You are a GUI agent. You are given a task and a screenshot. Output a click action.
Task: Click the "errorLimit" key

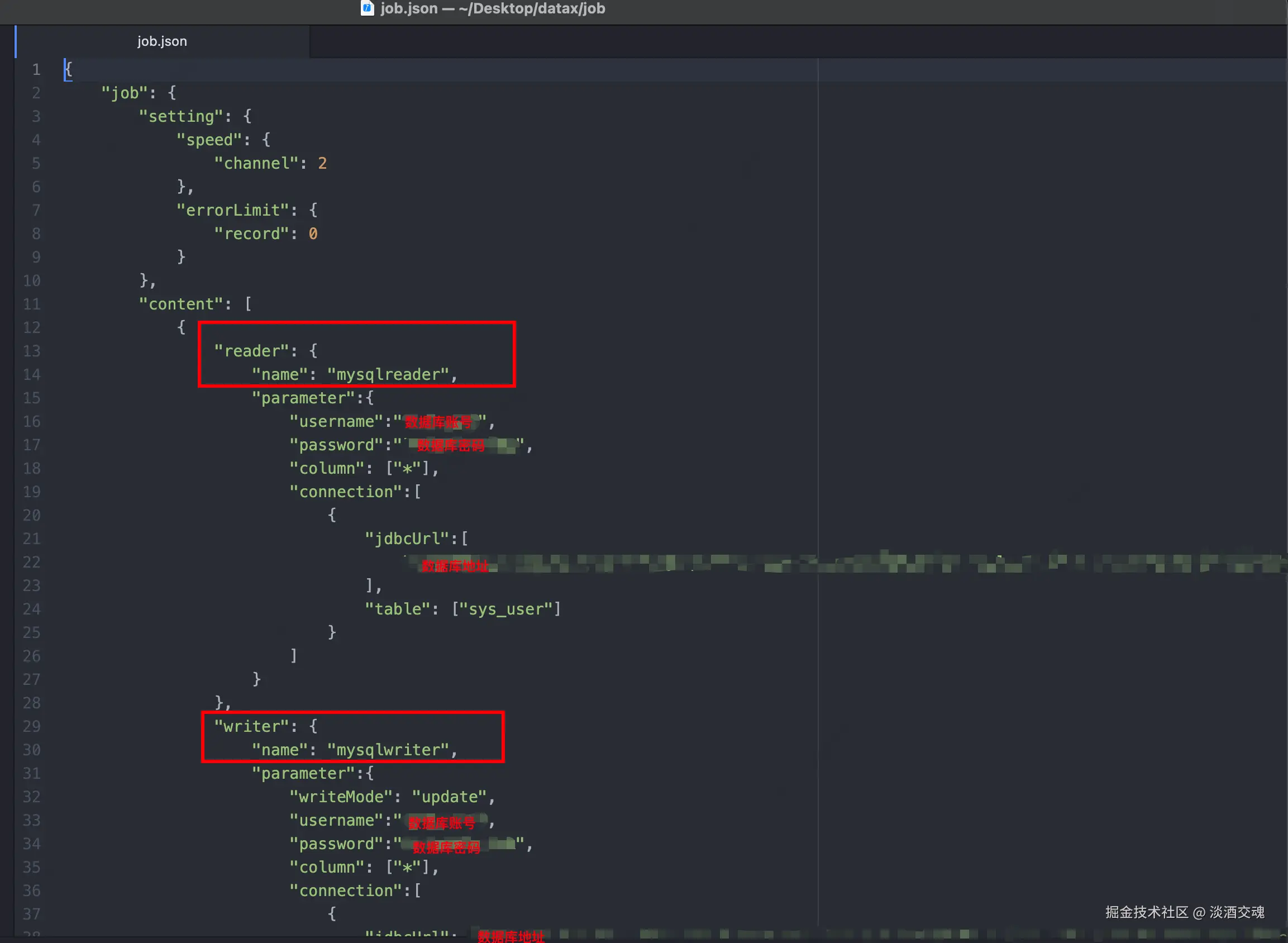click(x=233, y=211)
